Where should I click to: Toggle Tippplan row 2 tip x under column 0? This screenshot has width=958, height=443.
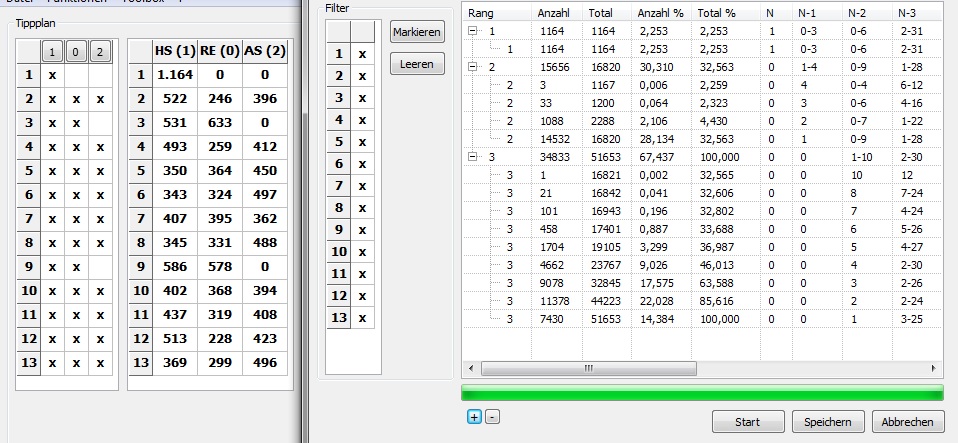[76, 99]
